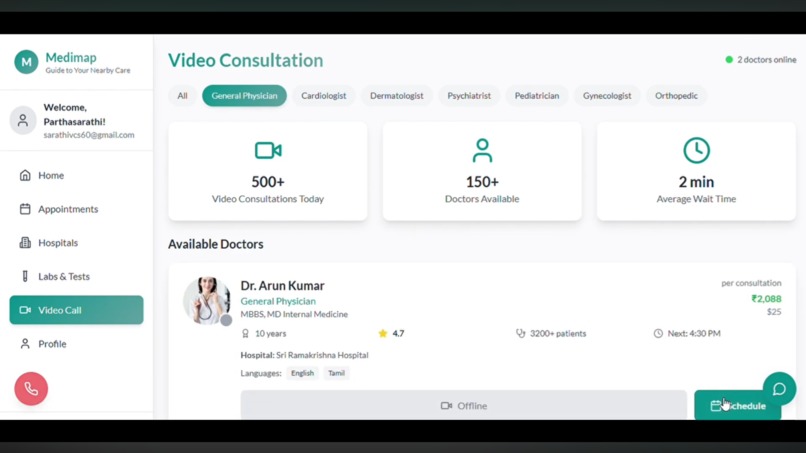Click the Appointments calendar icon
The width and height of the screenshot is (806, 453).
[25, 209]
